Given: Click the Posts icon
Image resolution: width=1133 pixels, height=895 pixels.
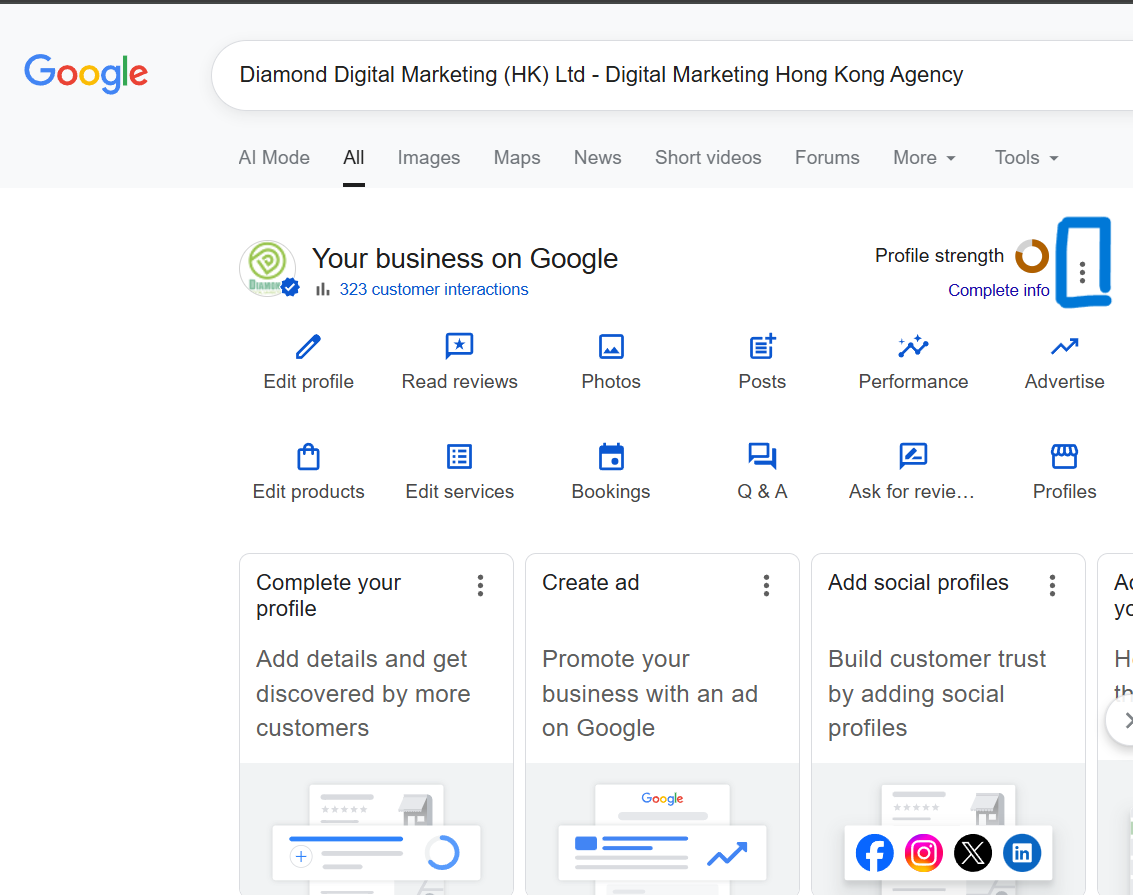Looking at the screenshot, I should [x=762, y=346].
